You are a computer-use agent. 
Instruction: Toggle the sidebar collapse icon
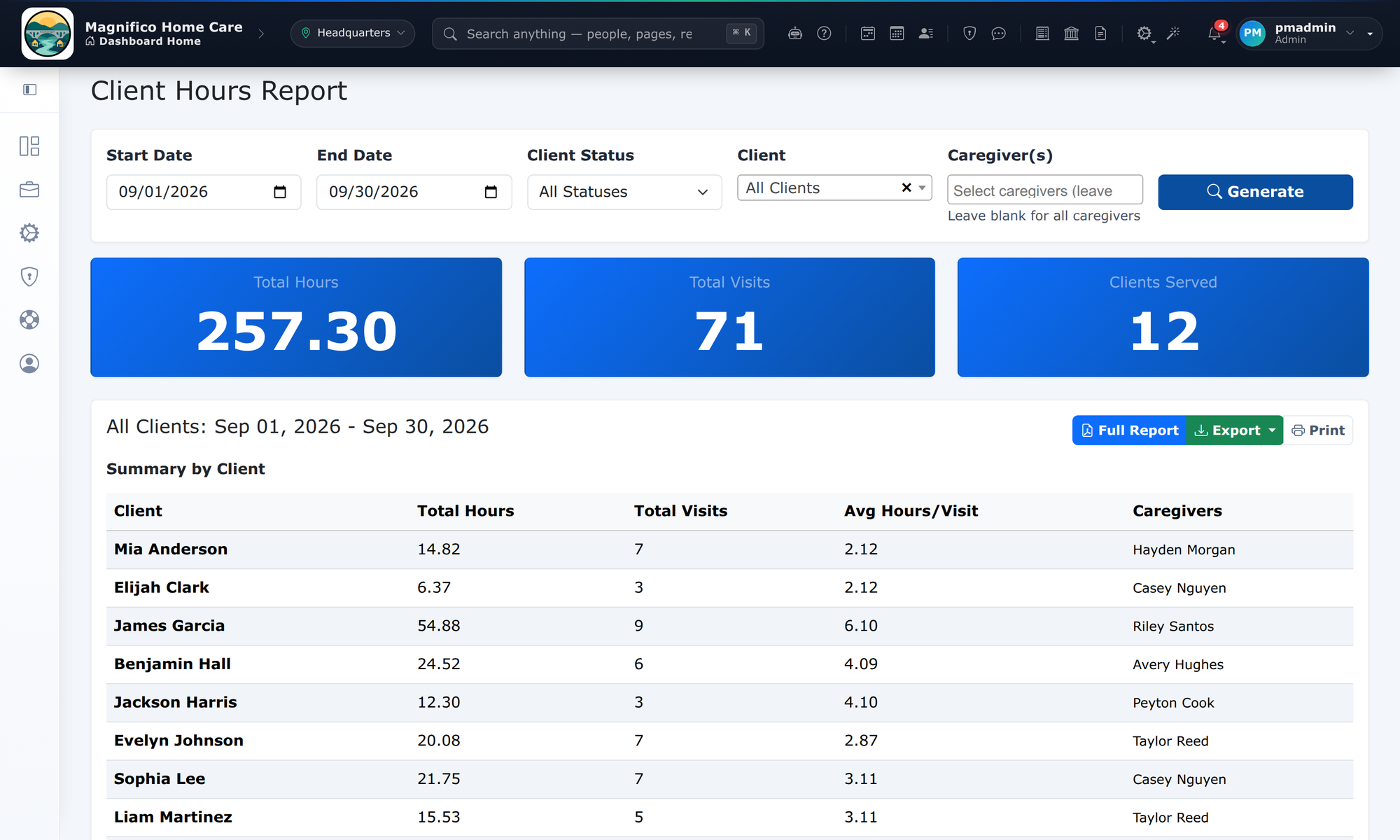29,90
